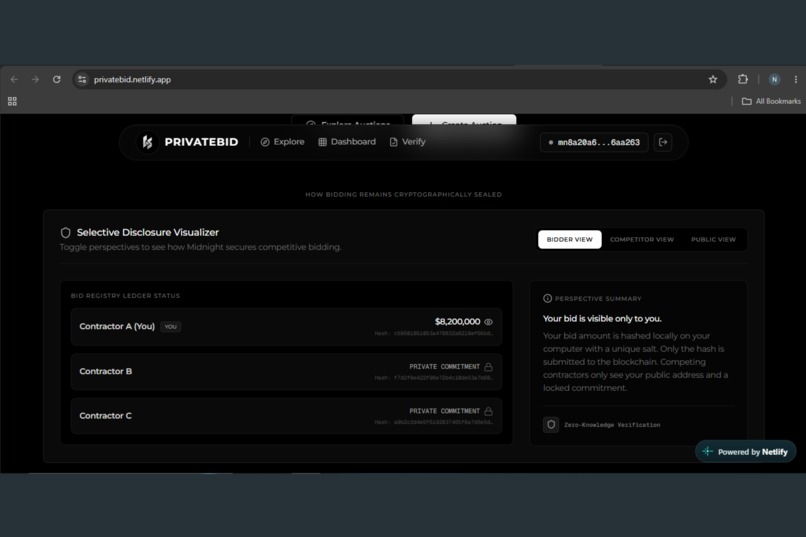Viewport: 806px width, 537px height.
Task: Click Contractor B's PRIVATE COMMITMENT label
Action: pos(444,366)
